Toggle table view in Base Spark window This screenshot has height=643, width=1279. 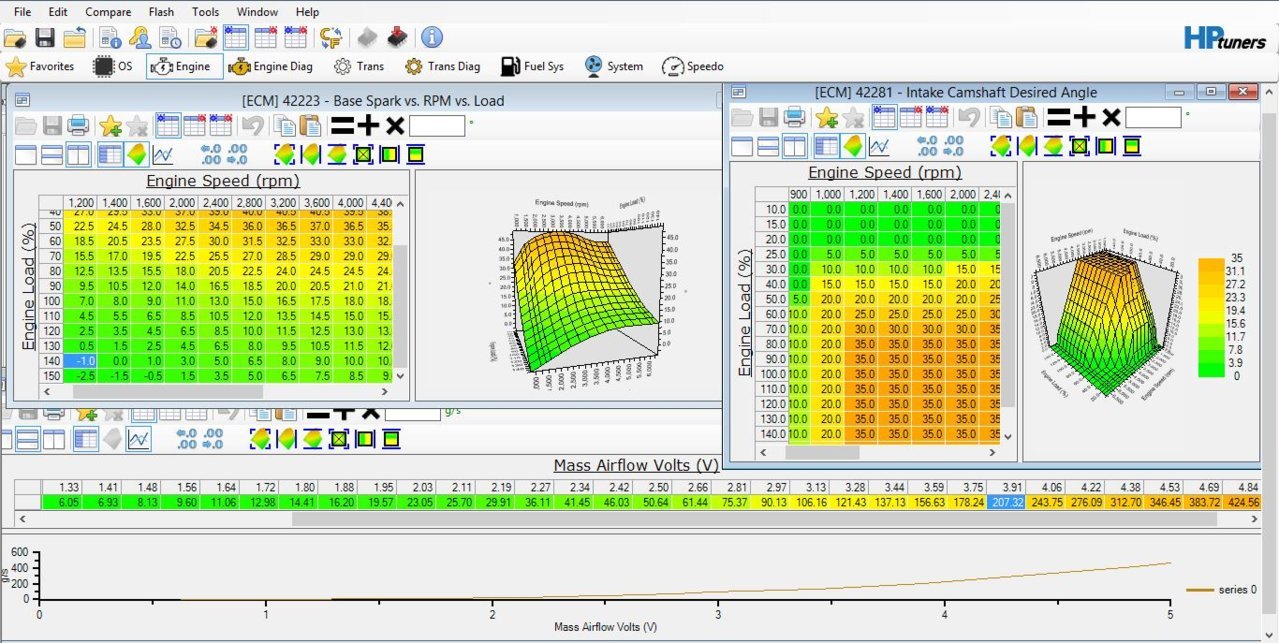pyautogui.click(x=110, y=155)
